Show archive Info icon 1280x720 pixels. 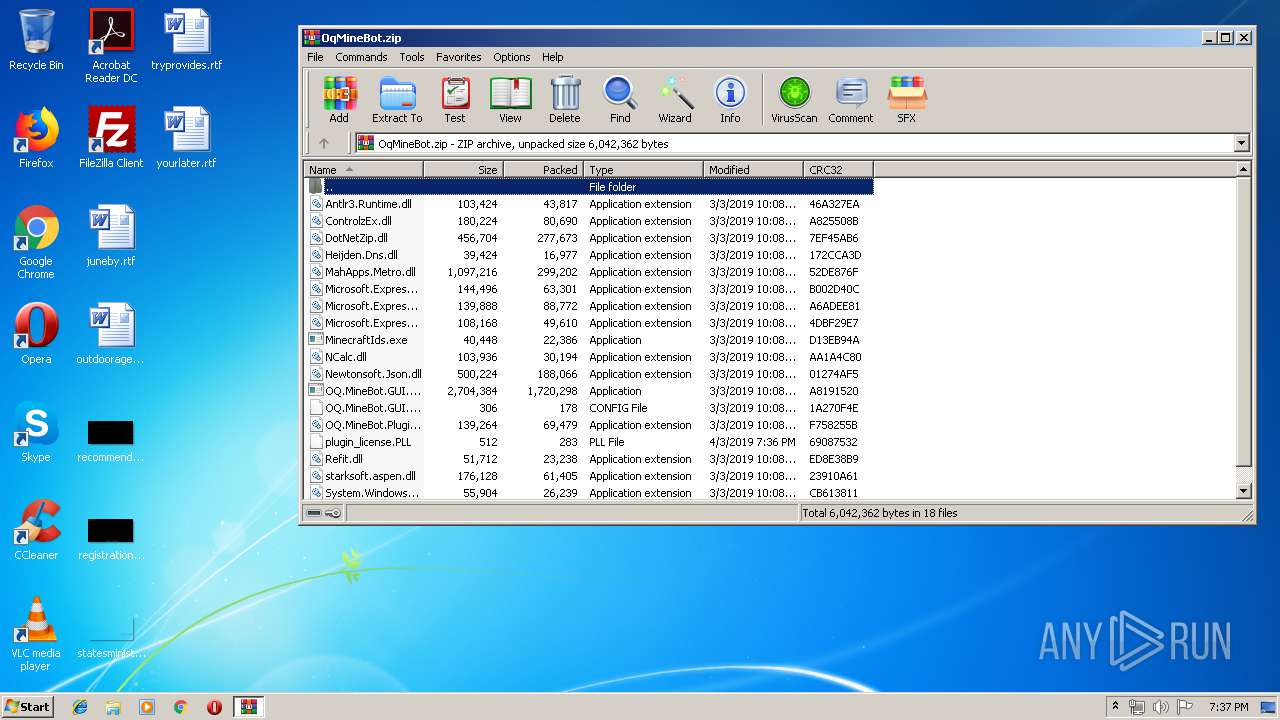730,100
